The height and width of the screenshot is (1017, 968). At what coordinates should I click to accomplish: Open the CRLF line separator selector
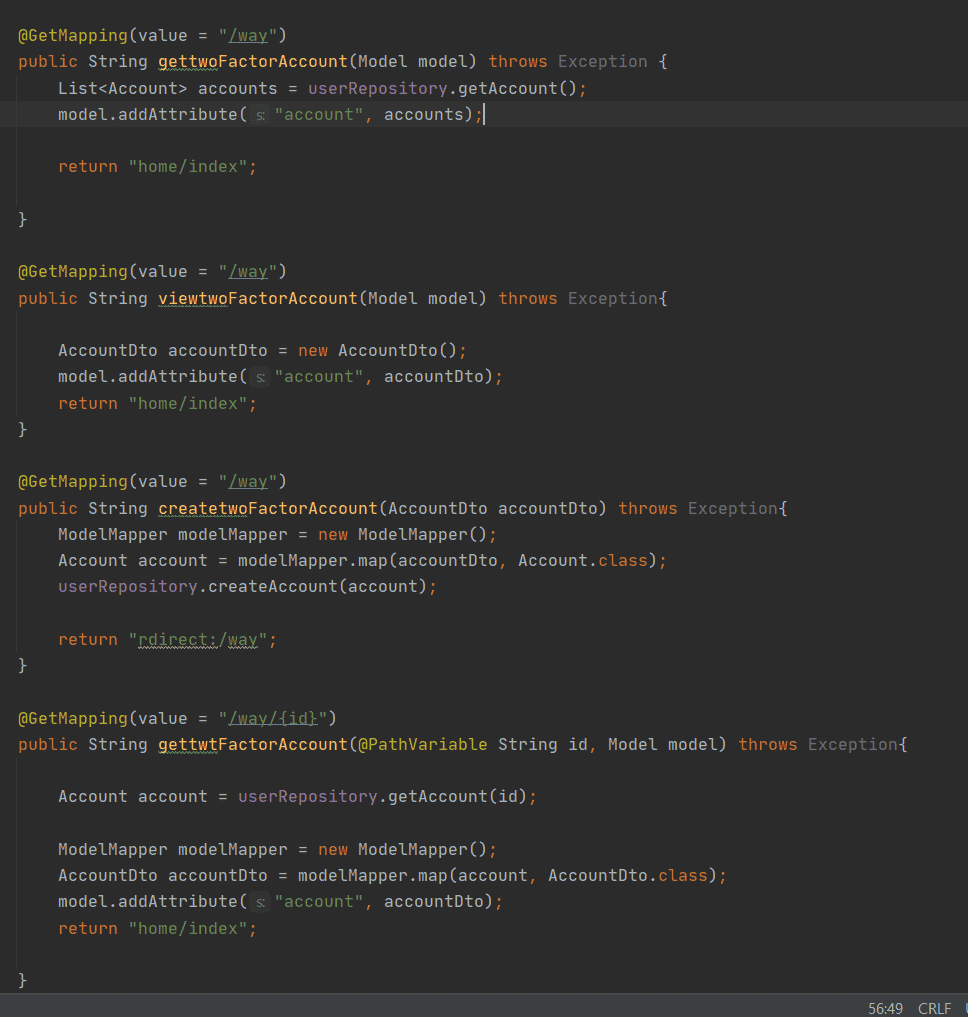click(934, 1009)
